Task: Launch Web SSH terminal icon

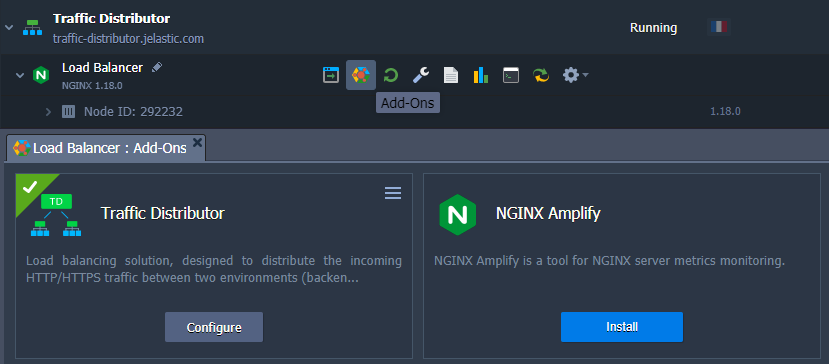Action: (511, 75)
